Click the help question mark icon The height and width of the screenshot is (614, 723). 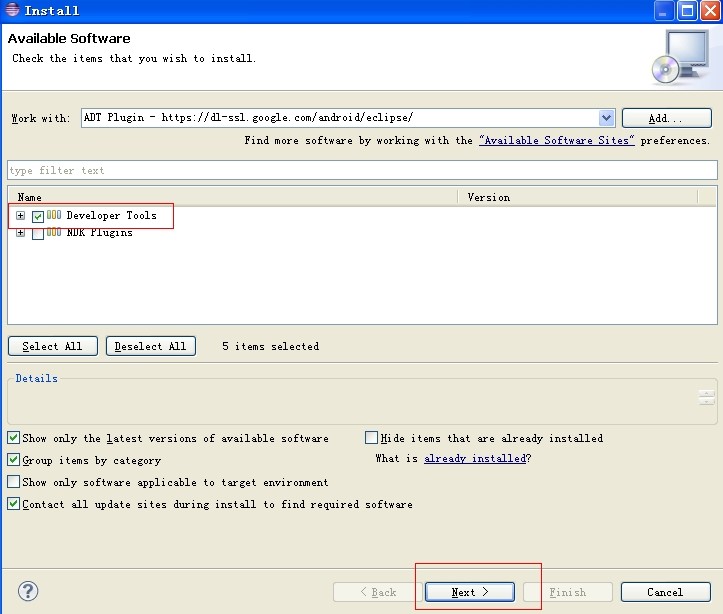click(x=28, y=591)
